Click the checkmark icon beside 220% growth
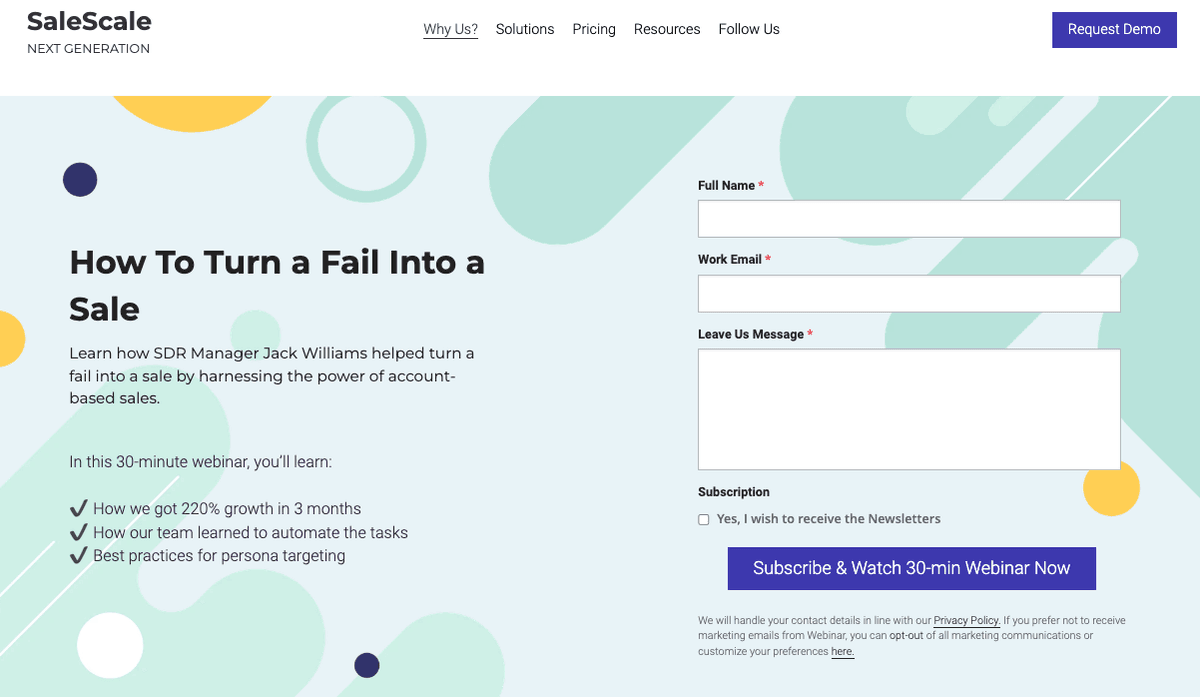Screen dimensions: 1200x697 tap(79, 509)
